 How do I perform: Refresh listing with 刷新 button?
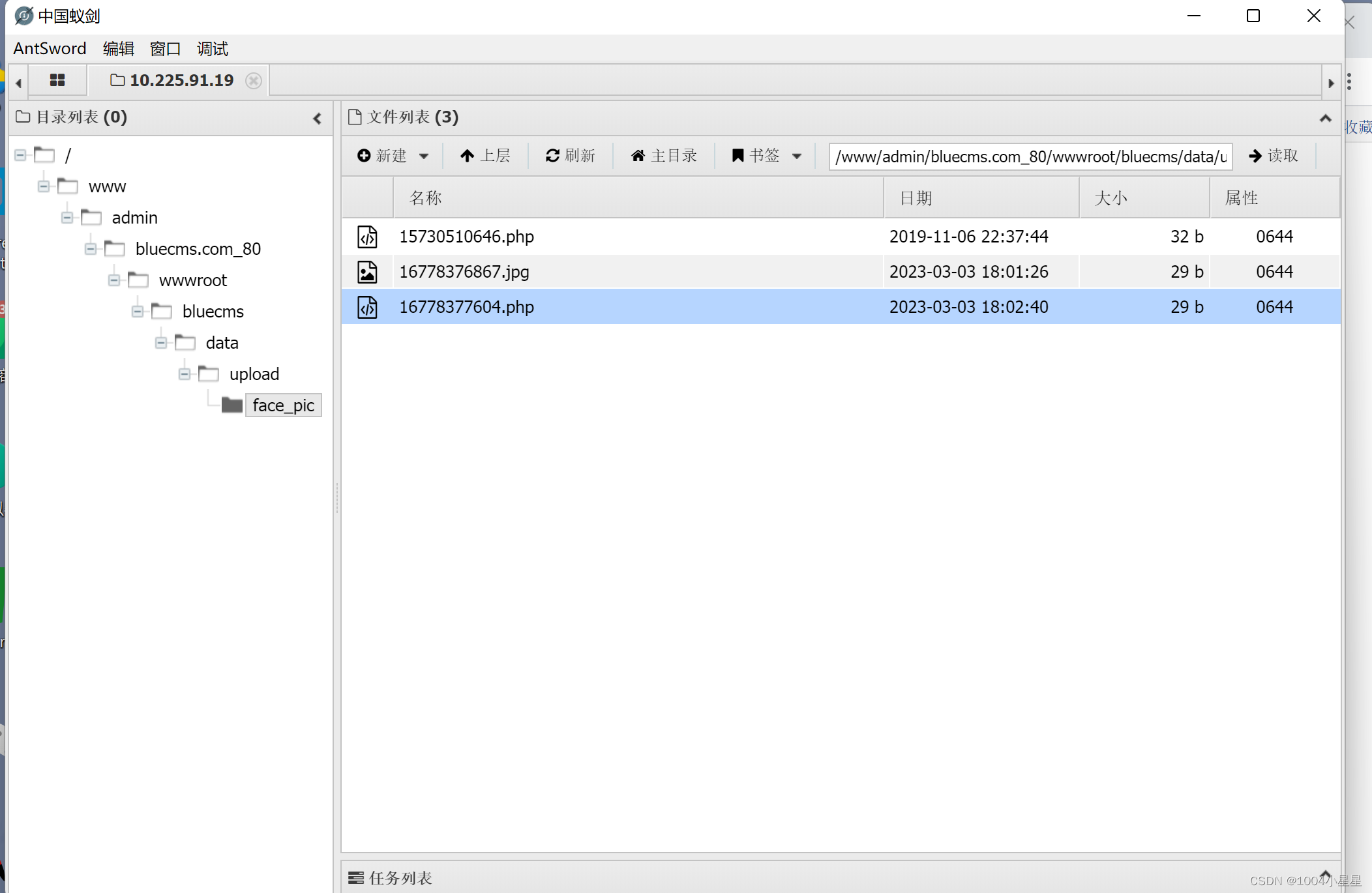point(571,156)
